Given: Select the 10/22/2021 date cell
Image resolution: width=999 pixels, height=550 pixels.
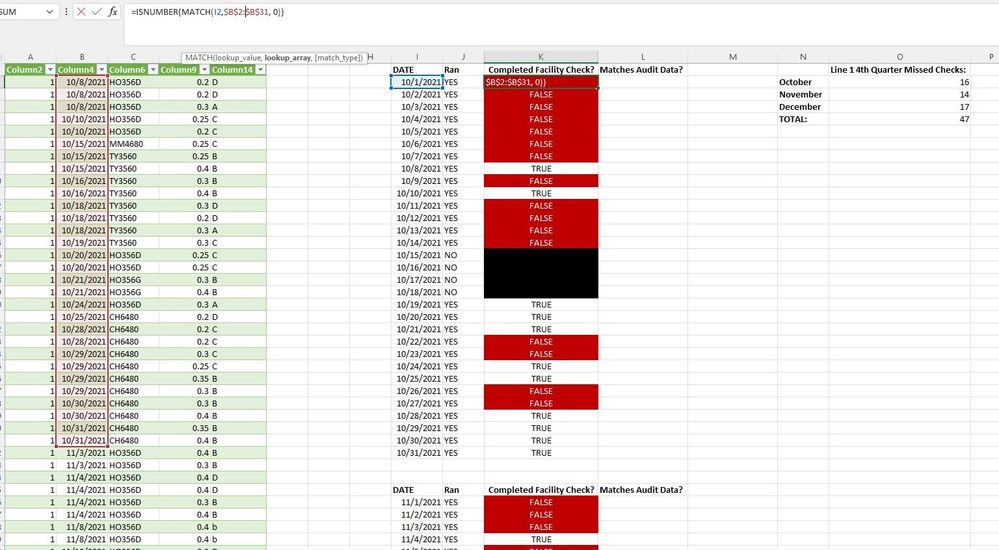Looking at the screenshot, I should coord(417,342).
